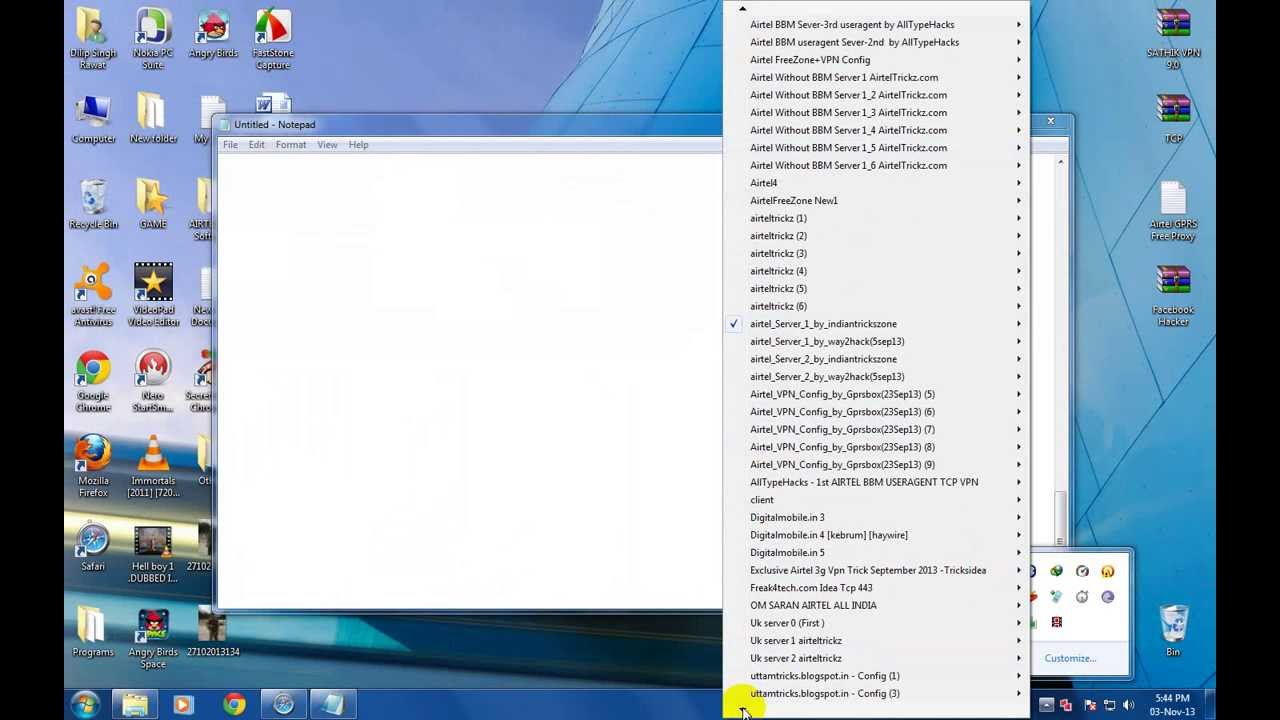The height and width of the screenshot is (720, 1280).
Task: Open Windows Media Player from the taskbar
Action: tap(183, 705)
